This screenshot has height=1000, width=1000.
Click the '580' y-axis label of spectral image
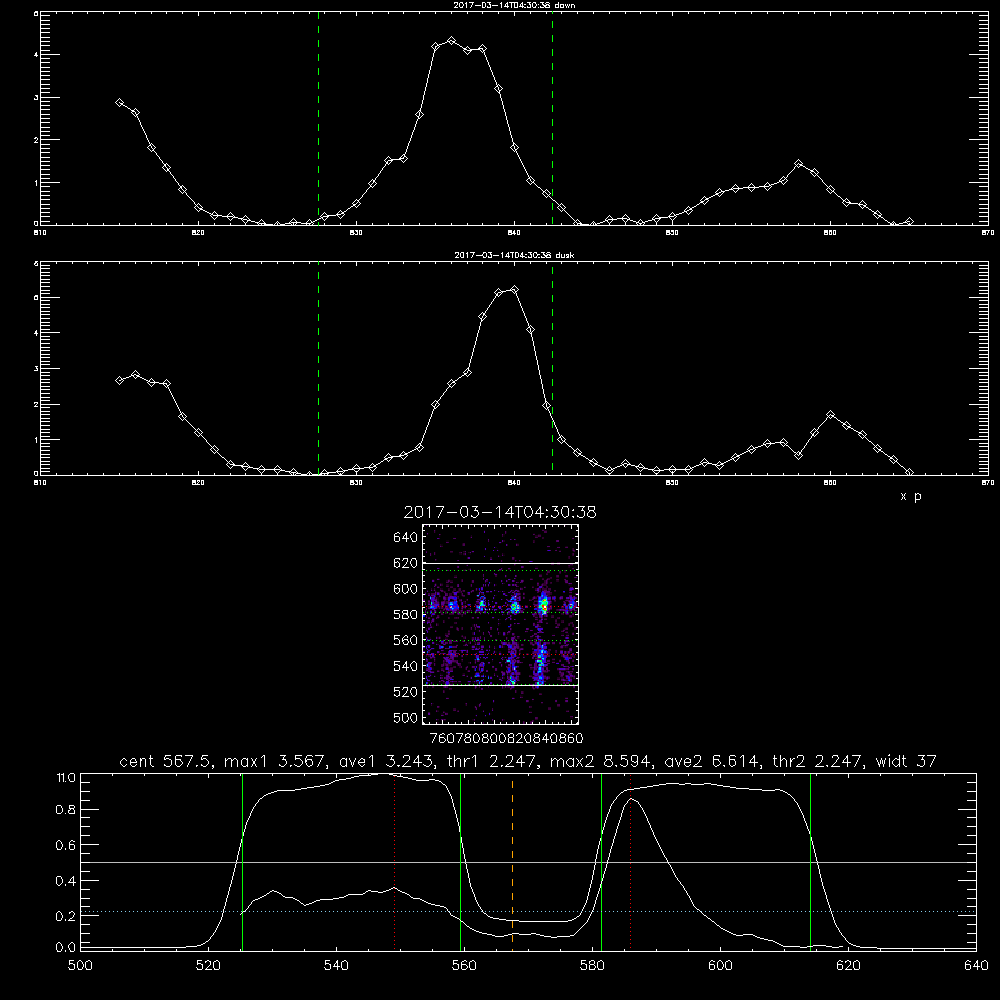[406, 615]
